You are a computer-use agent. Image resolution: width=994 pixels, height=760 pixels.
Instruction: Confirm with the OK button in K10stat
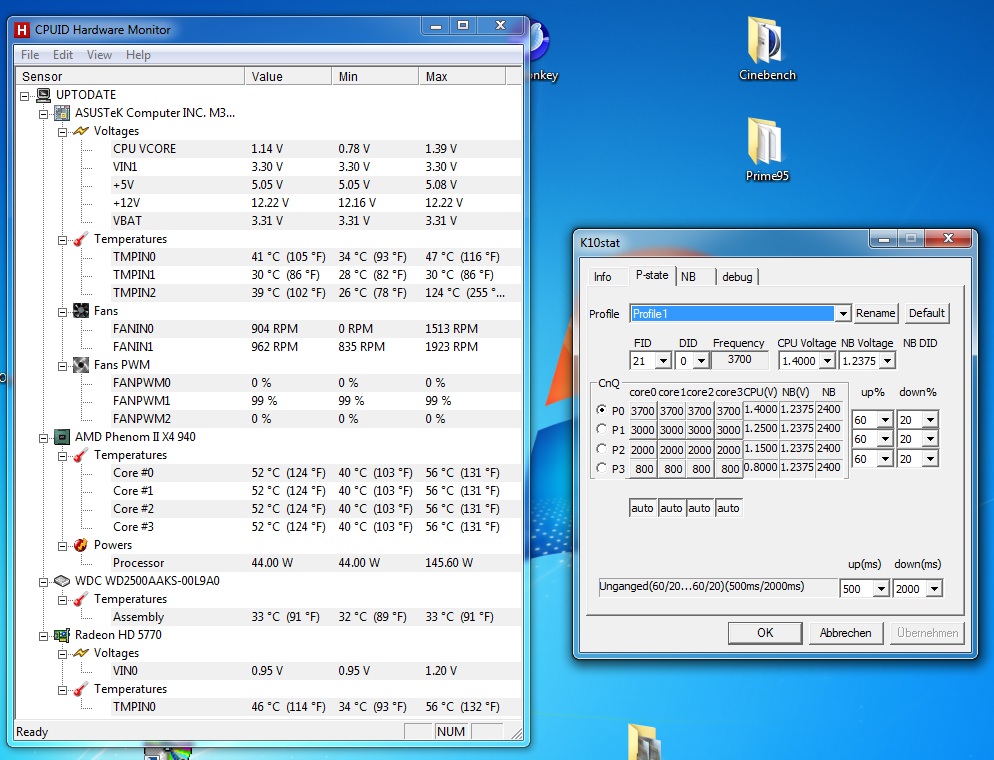[x=765, y=633]
